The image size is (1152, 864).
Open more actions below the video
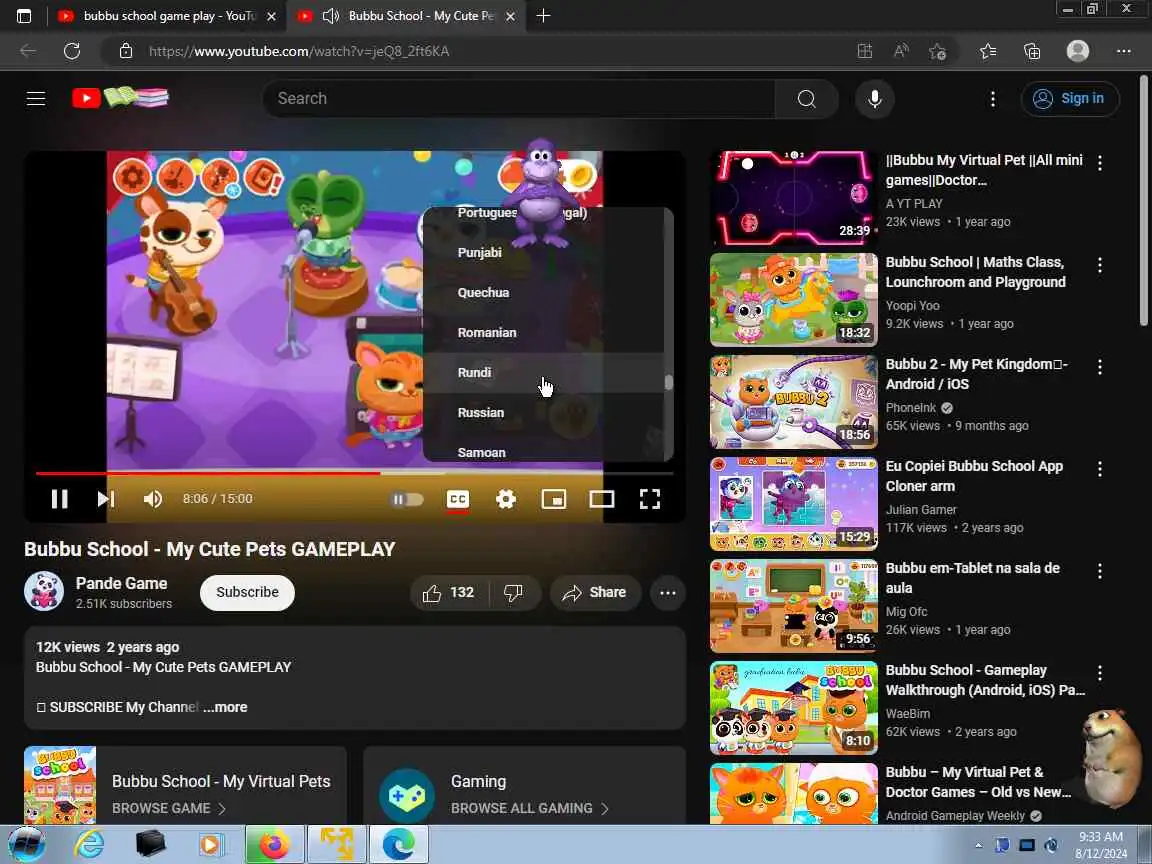tap(668, 593)
